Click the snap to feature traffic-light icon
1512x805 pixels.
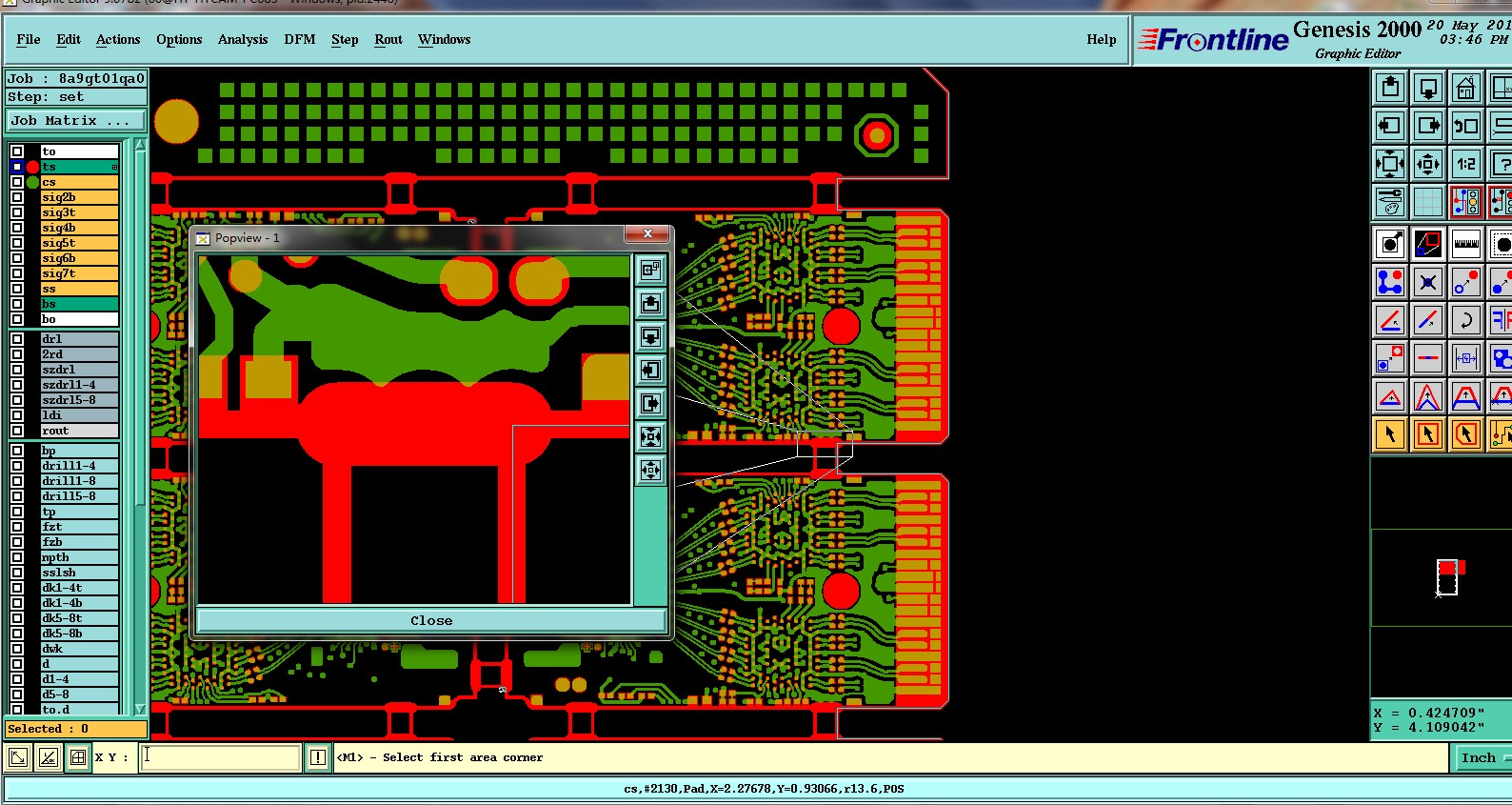coord(1466,202)
